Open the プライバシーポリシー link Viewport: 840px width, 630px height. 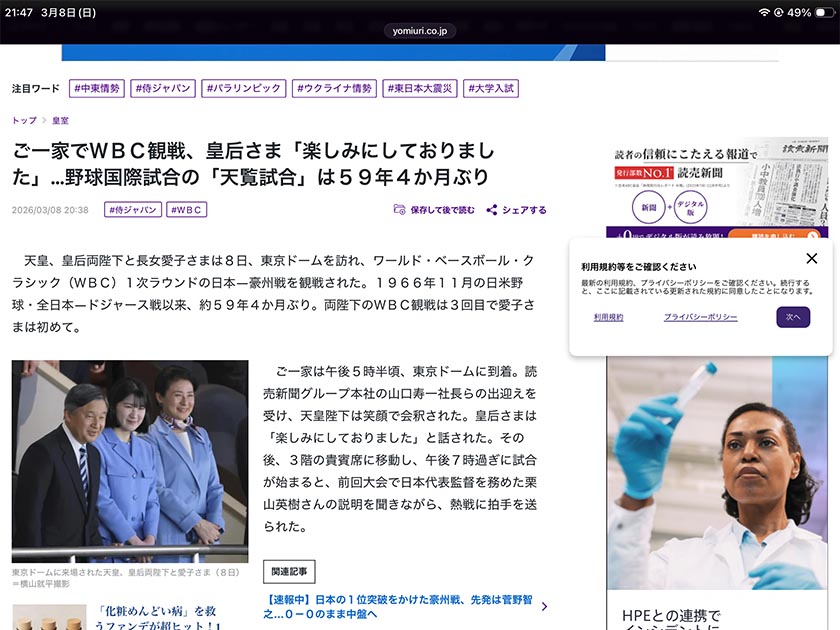tap(700, 317)
